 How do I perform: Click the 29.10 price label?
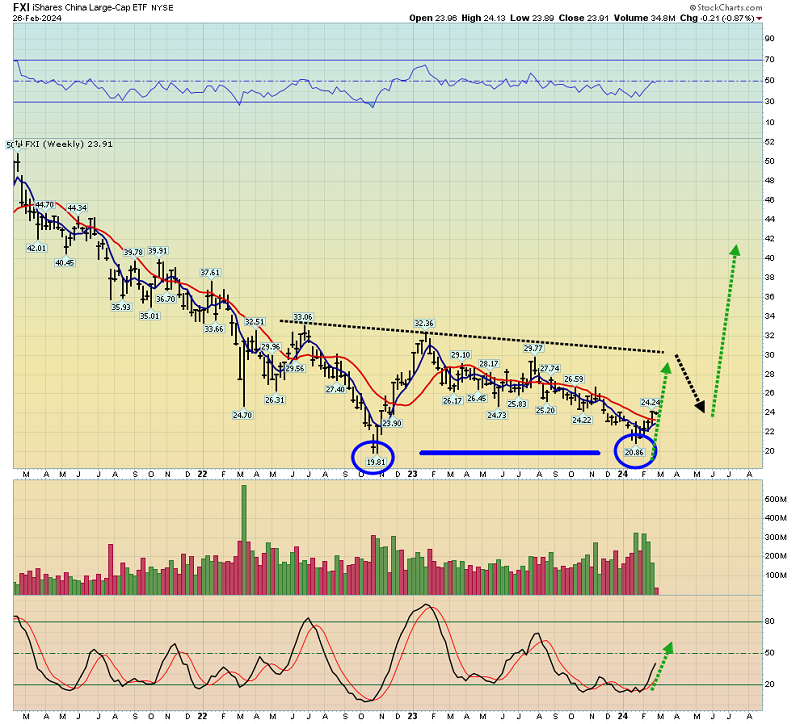461,355
